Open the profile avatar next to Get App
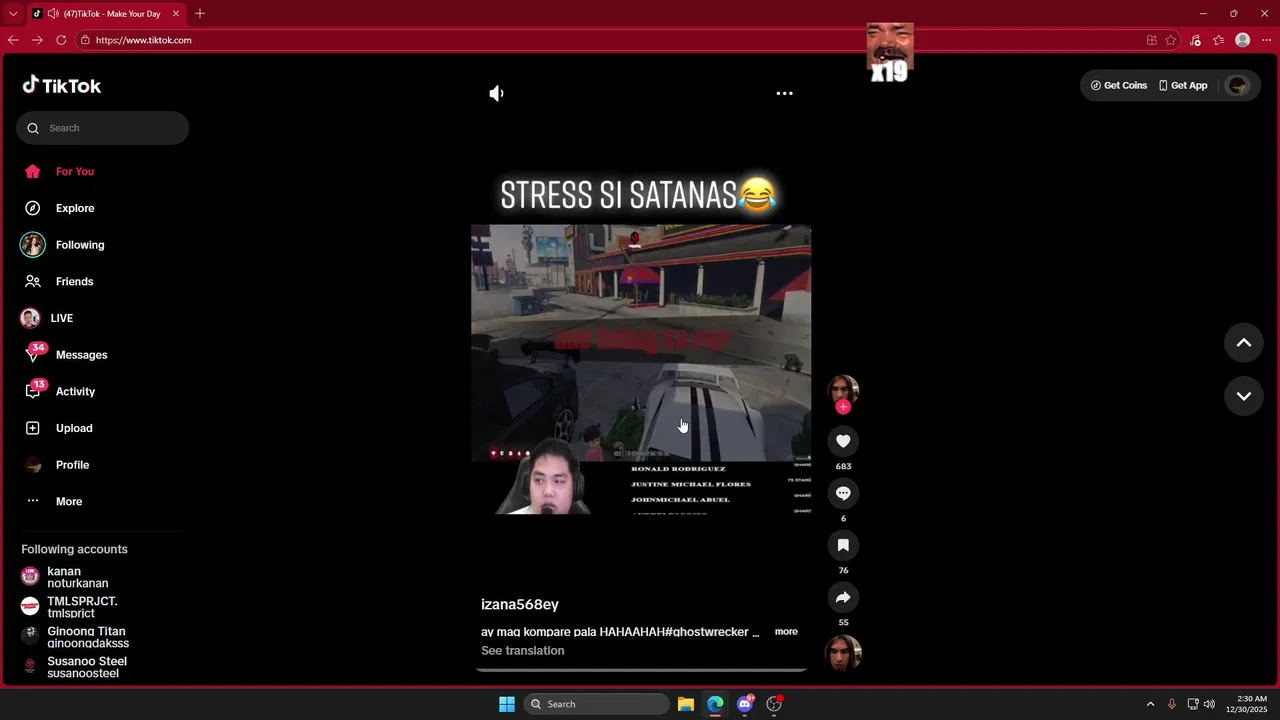 pyautogui.click(x=1238, y=86)
